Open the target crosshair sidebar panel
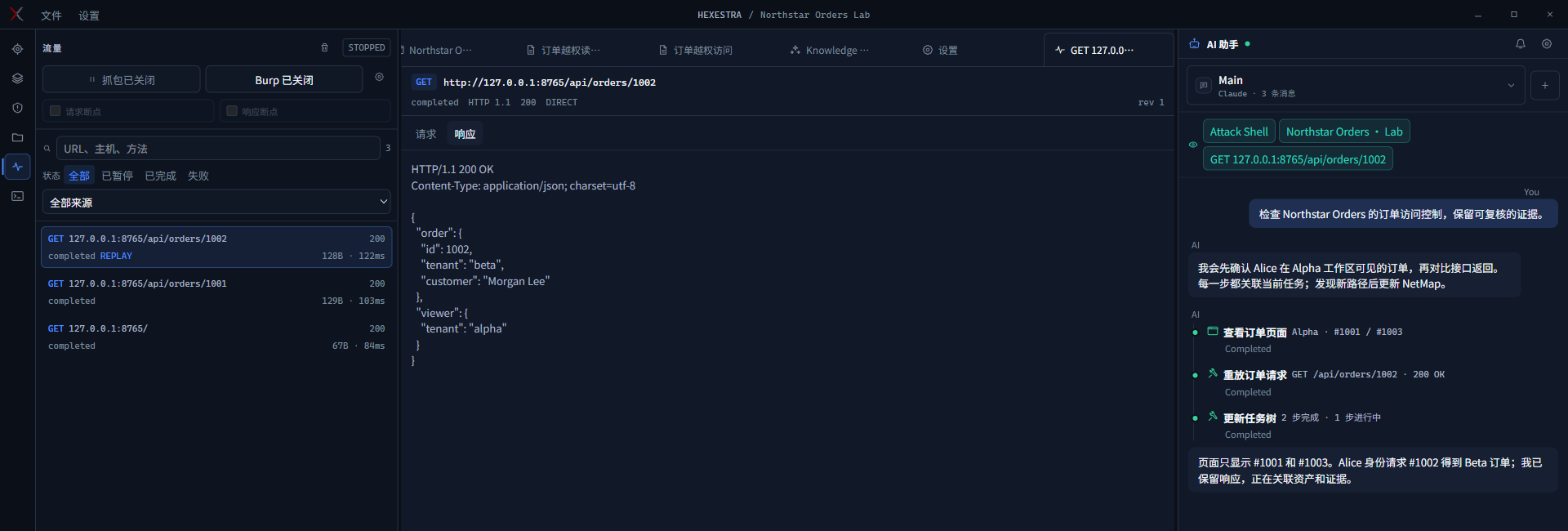The image size is (1568, 531). point(17,49)
